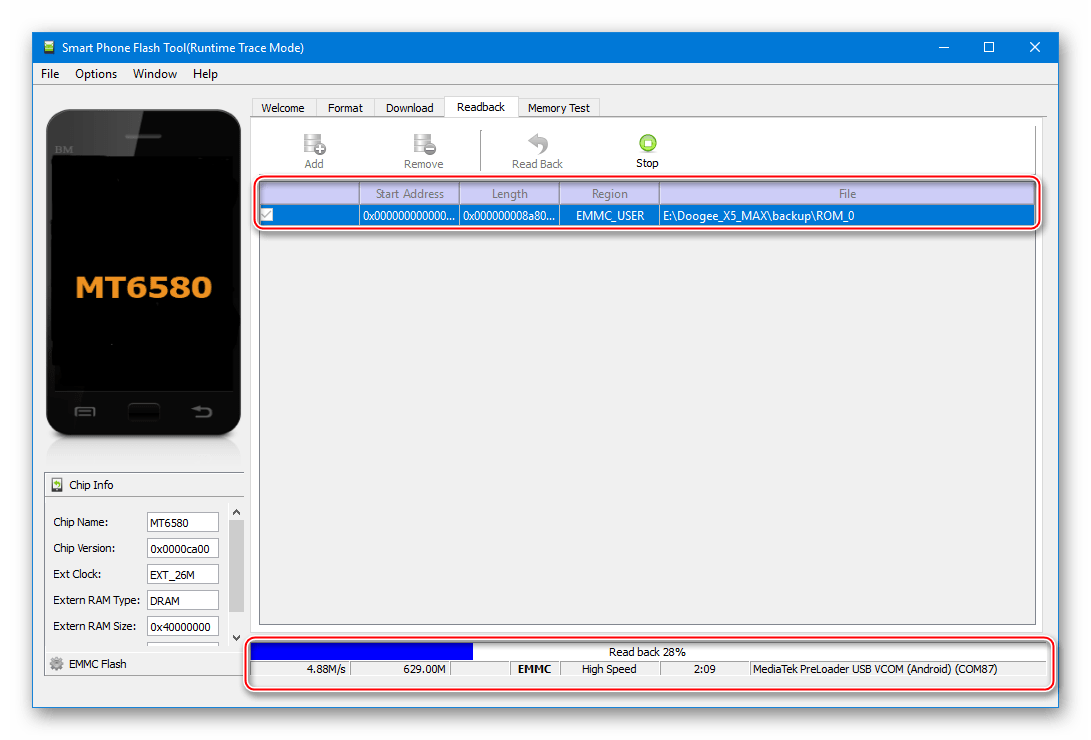Switch to the Download tab

click(410, 108)
